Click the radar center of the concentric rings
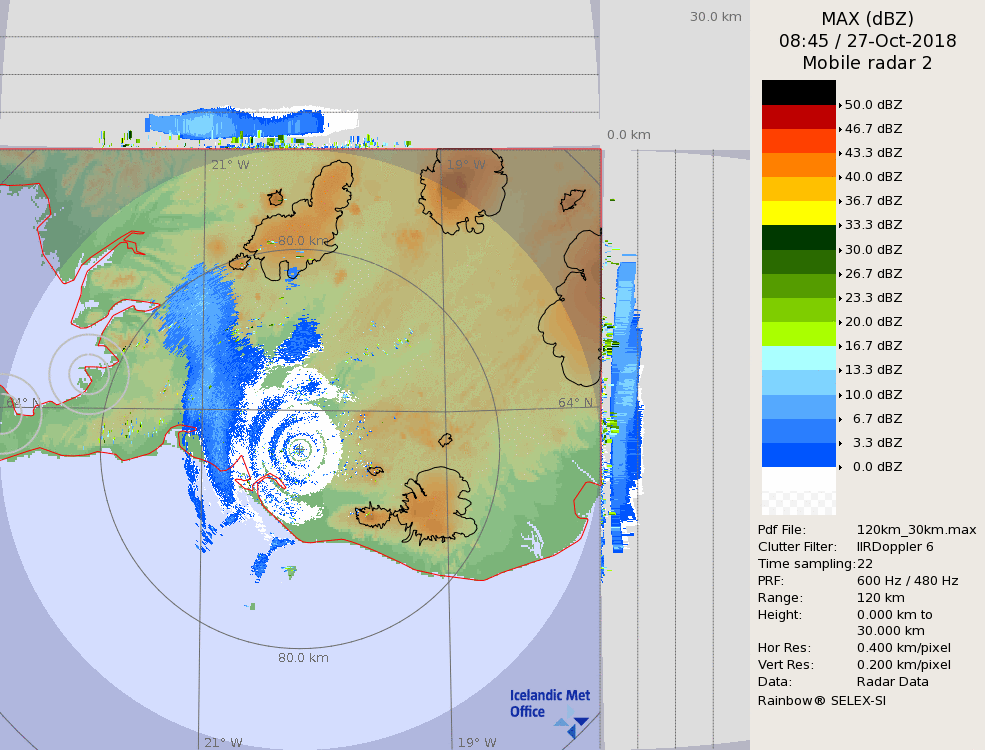This screenshot has height=750, width=985. point(299,450)
